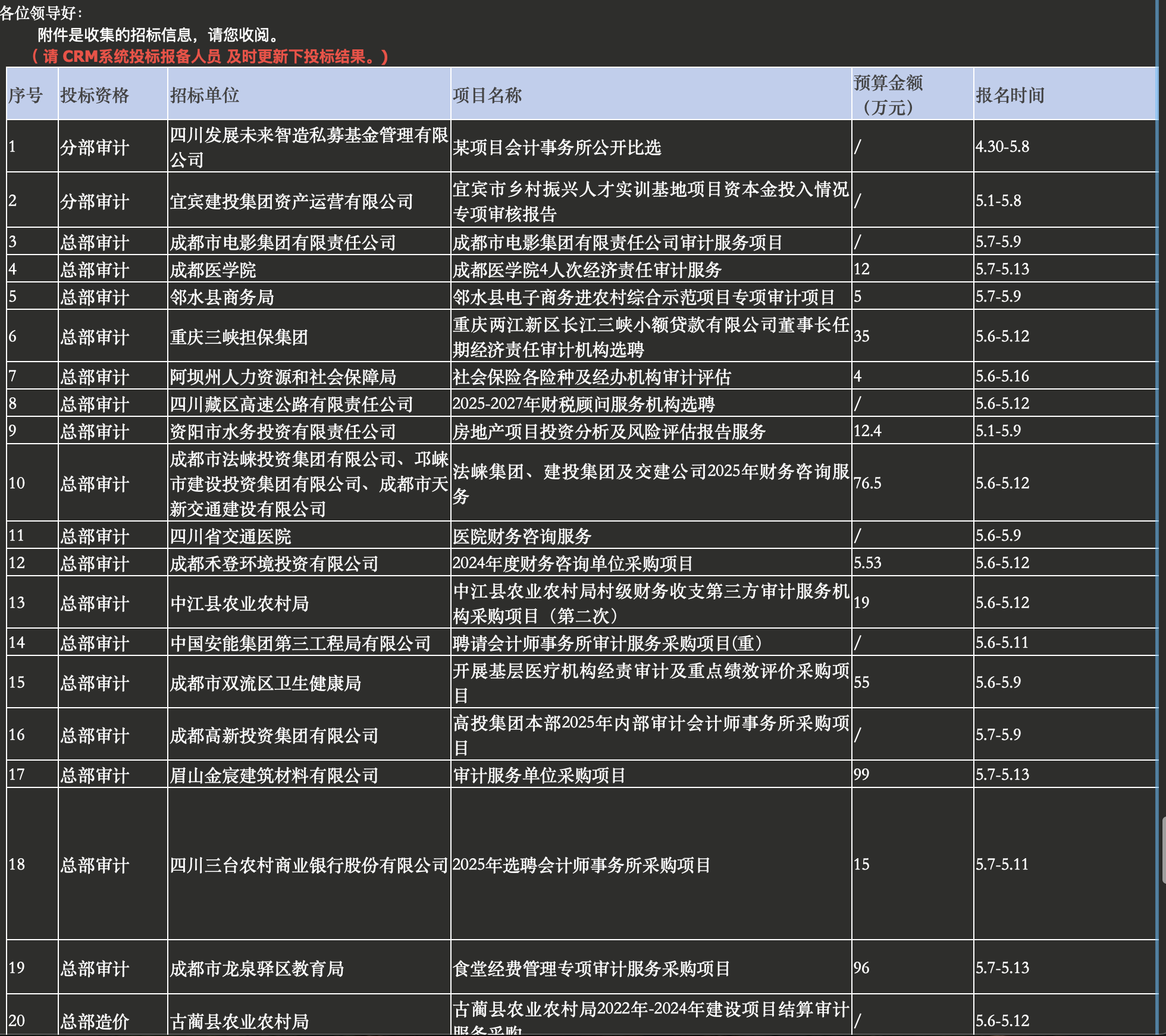Viewport: 1166px width, 1036px height.
Task: Click budget cell 12 for 成都医学院
Action: [913, 269]
